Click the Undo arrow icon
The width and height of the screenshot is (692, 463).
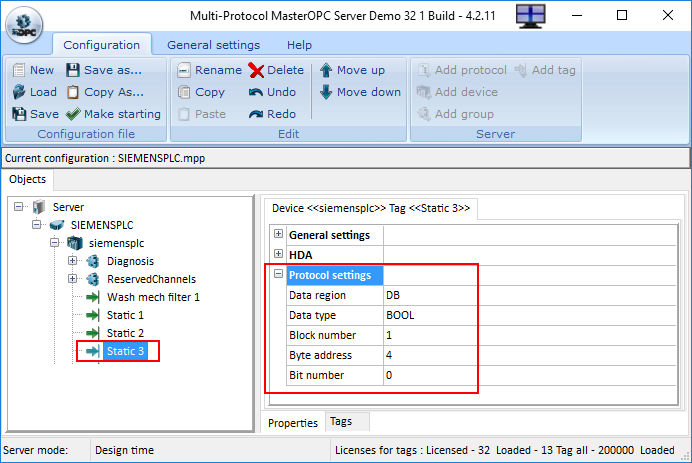click(256, 92)
